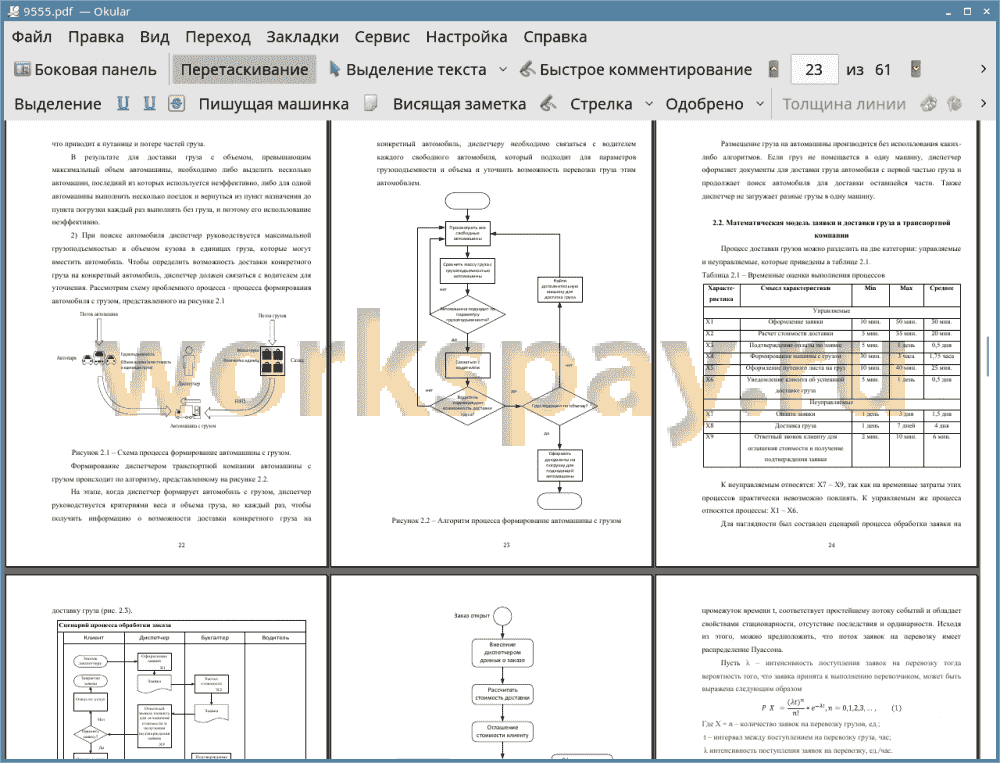Open the annotation toolbar overflow chevron
This screenshot has height=763, width=1000.
point(983,103)
